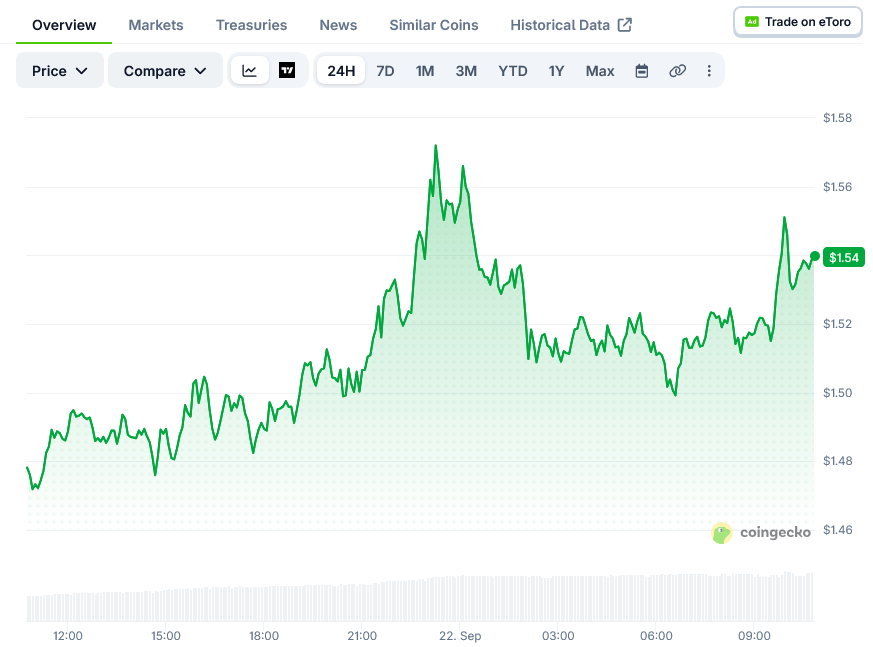Image resolution: width=873 pixels, height=647 pixels.
Task: Select the 7D time range
Action: tap(385, 71)
